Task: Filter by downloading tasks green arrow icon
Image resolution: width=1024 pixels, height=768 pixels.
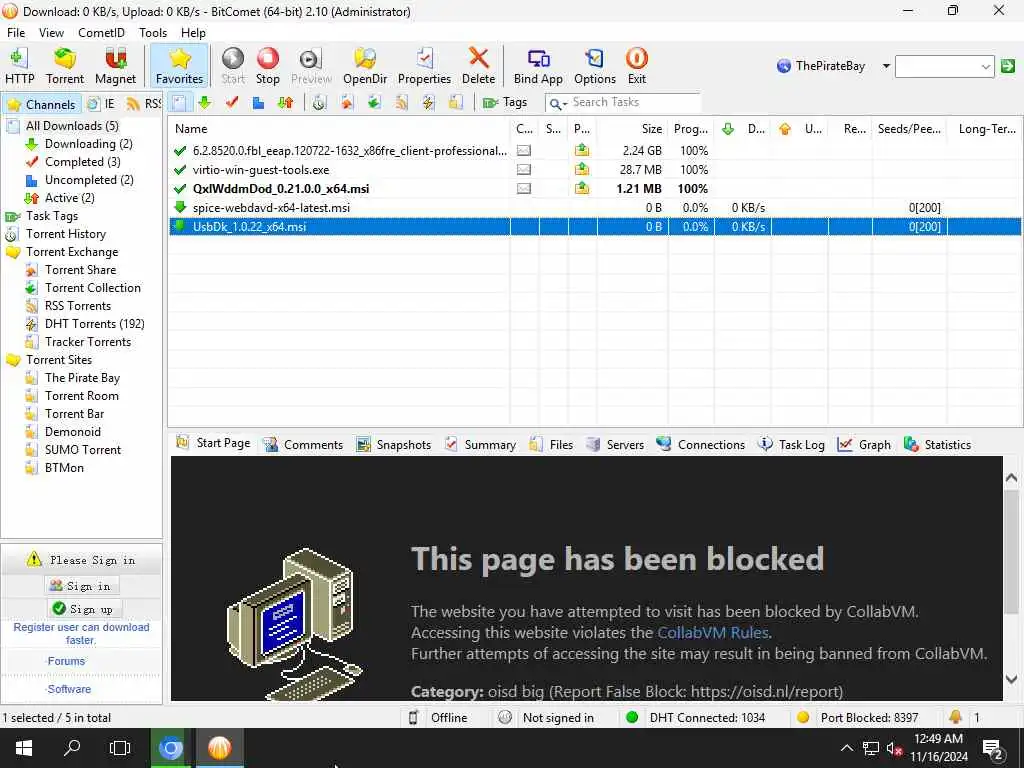Action: (x=205, y=103)
